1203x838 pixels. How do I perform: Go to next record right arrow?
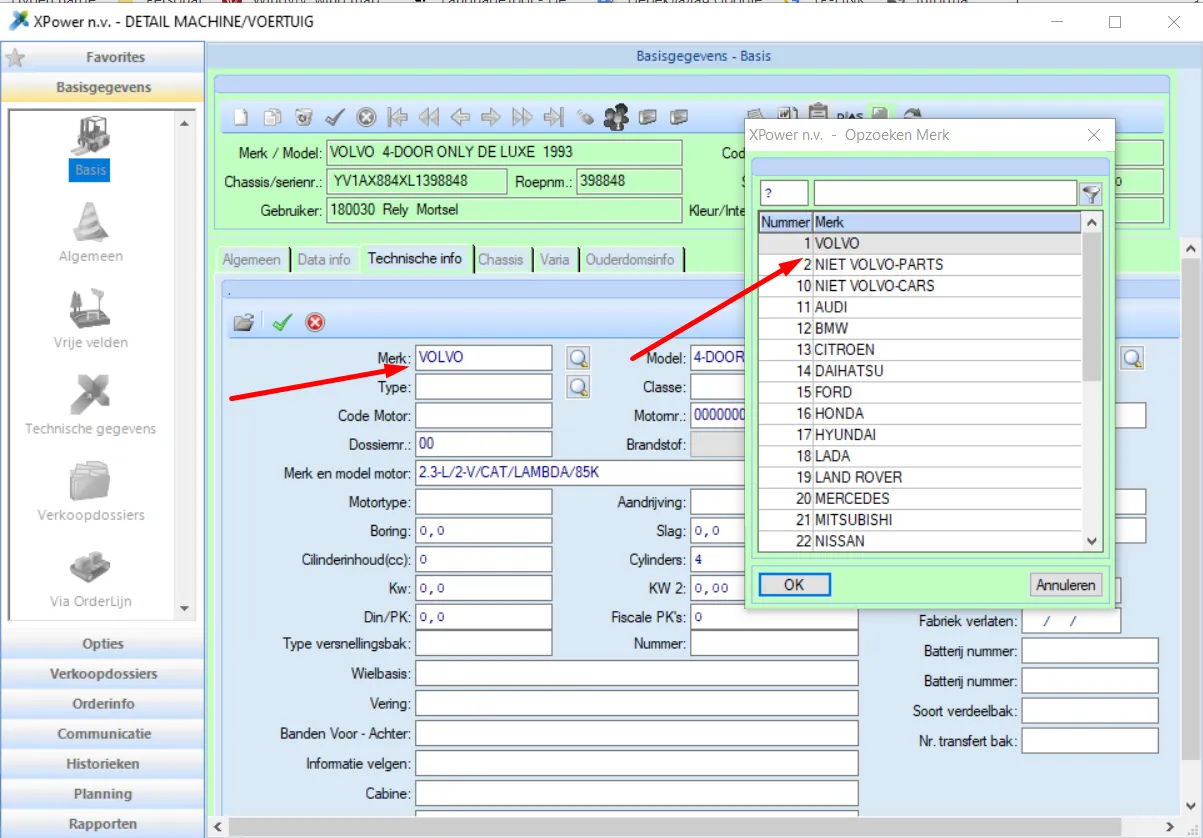[491, 118]
